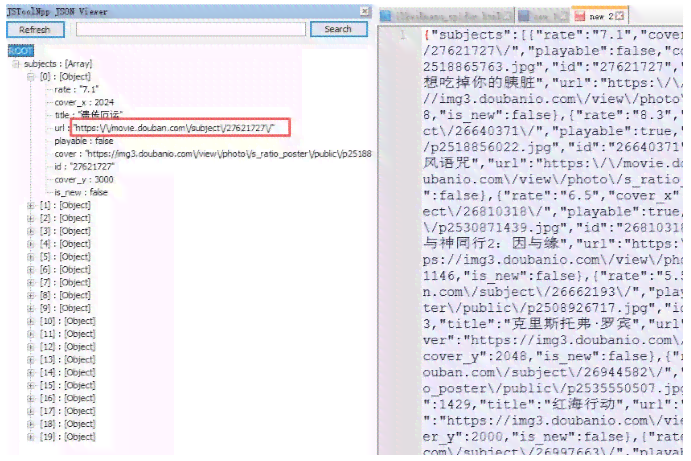The height and width of the screenshot is (461, 691).
Task: Select the url movie.douban.com subject row
Action: coord(164,128)
